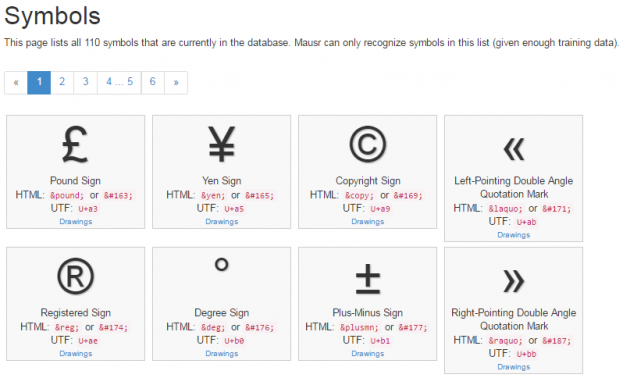This screenshot has width=630, height=378.
Task: Go to page 2
Action: (x=62, y=82)
